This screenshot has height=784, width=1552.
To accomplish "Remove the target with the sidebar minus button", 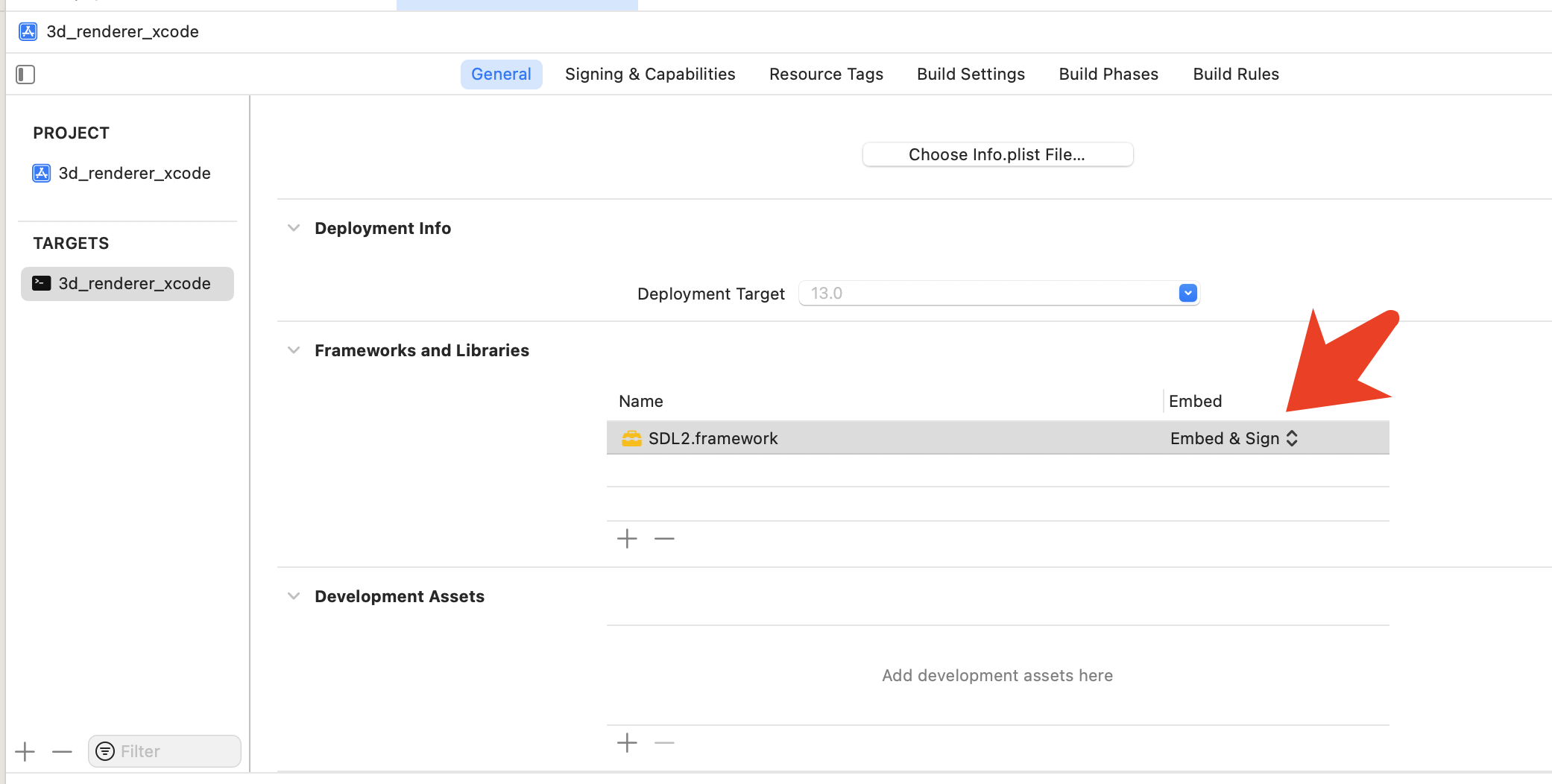I will (63, 751).
